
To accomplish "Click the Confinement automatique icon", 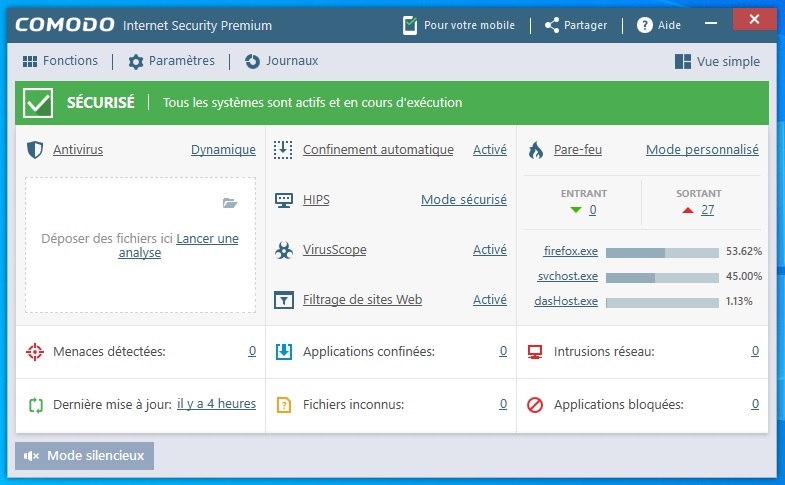I will (x=284, y=150).
